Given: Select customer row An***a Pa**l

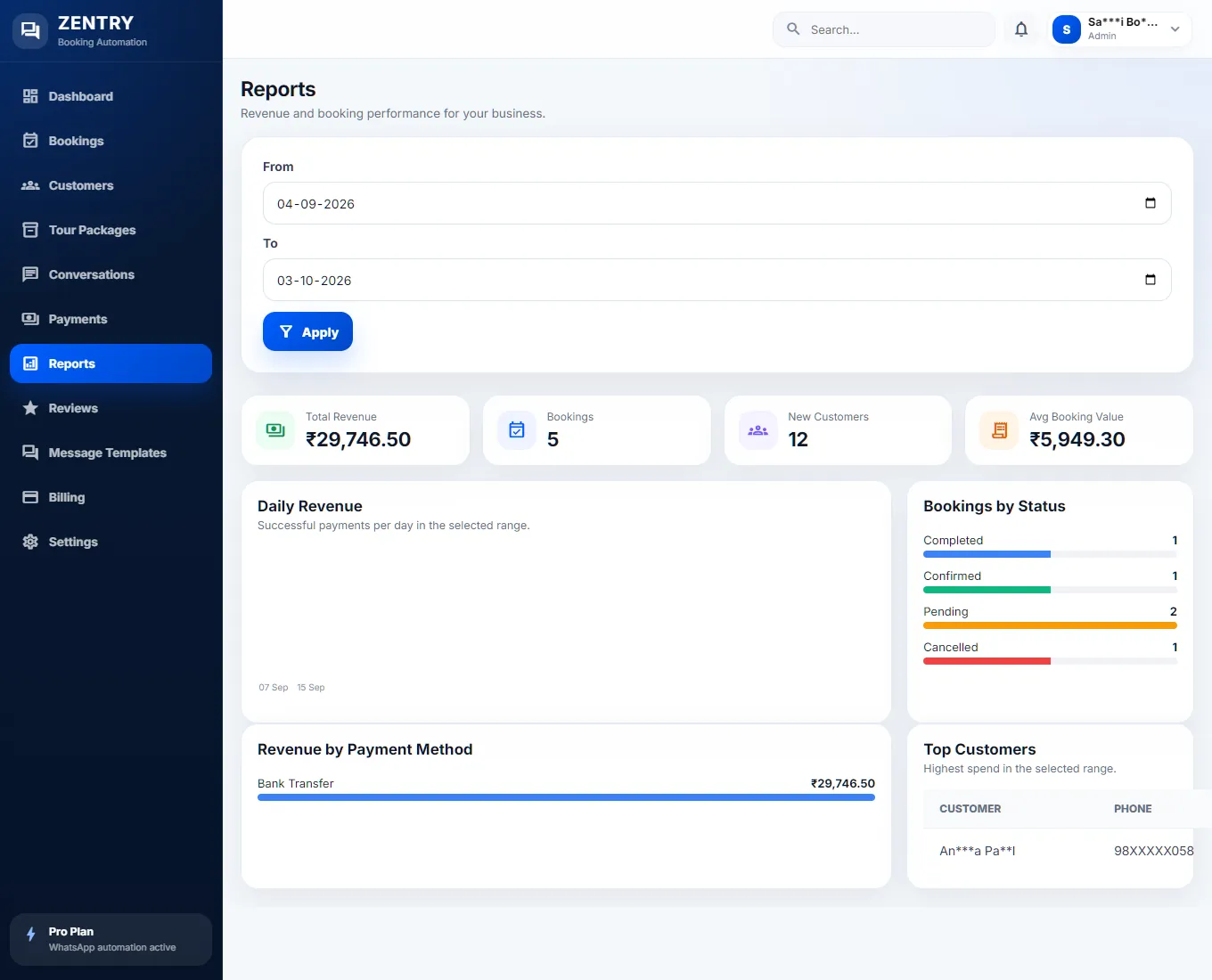Looking at the screenshot, I should point(1059,851).
